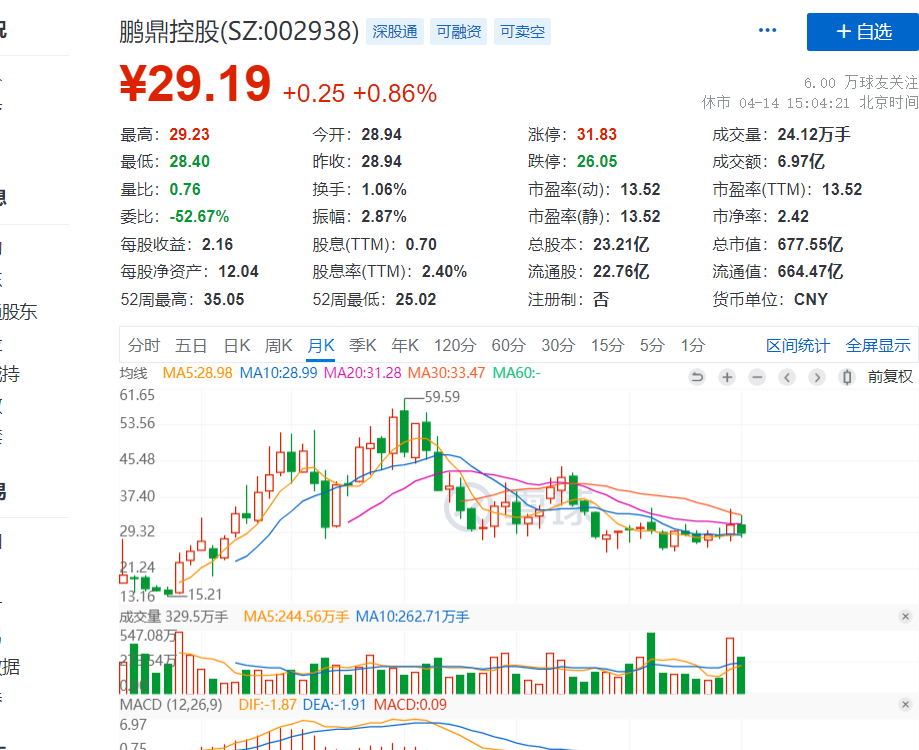The image size is (919, 750).
Task: Click the 市净率 value 2.42
Action: click(793, 216)
